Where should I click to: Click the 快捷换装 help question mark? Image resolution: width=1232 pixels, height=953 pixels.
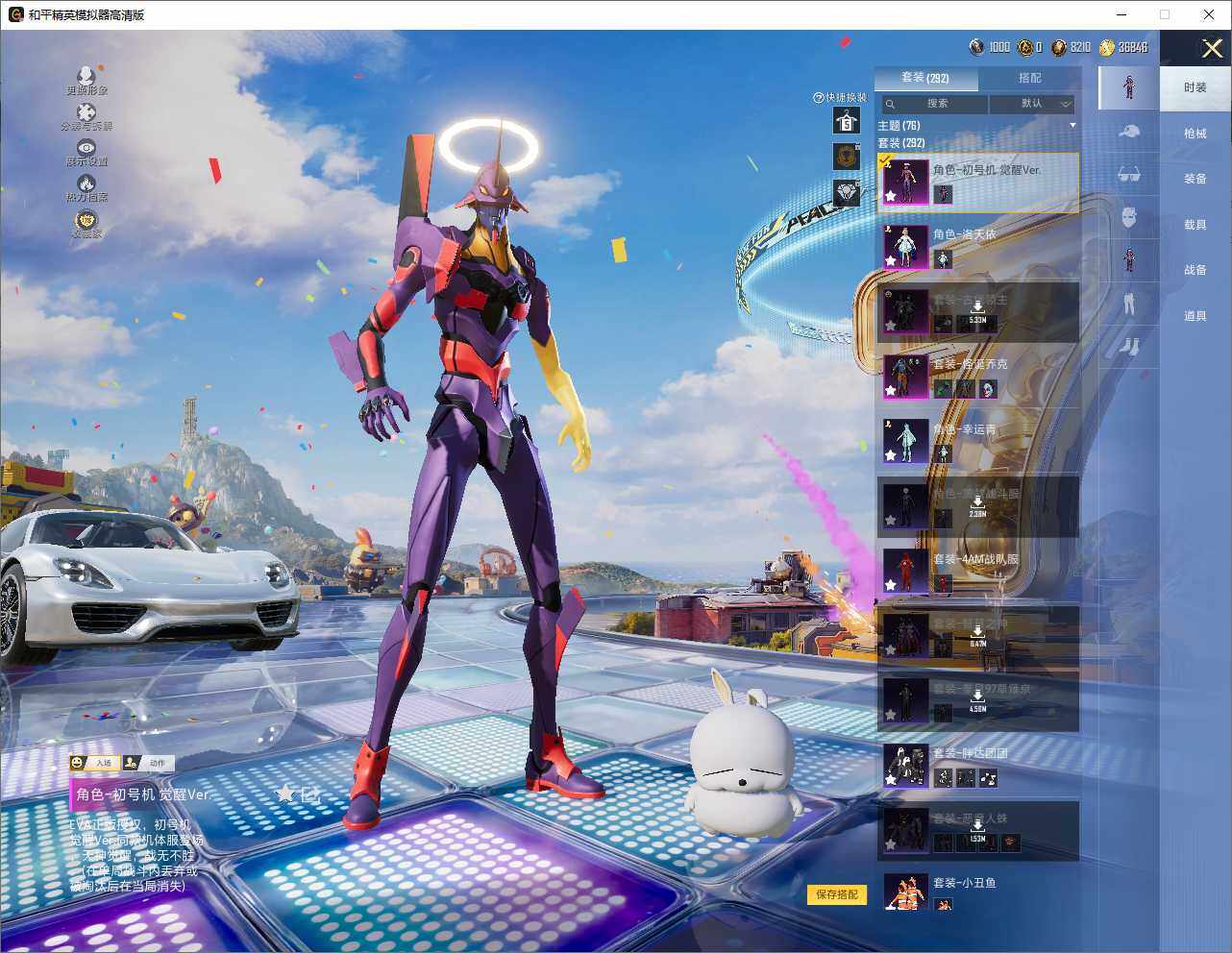pyautogui.click(x=819, y=97)
